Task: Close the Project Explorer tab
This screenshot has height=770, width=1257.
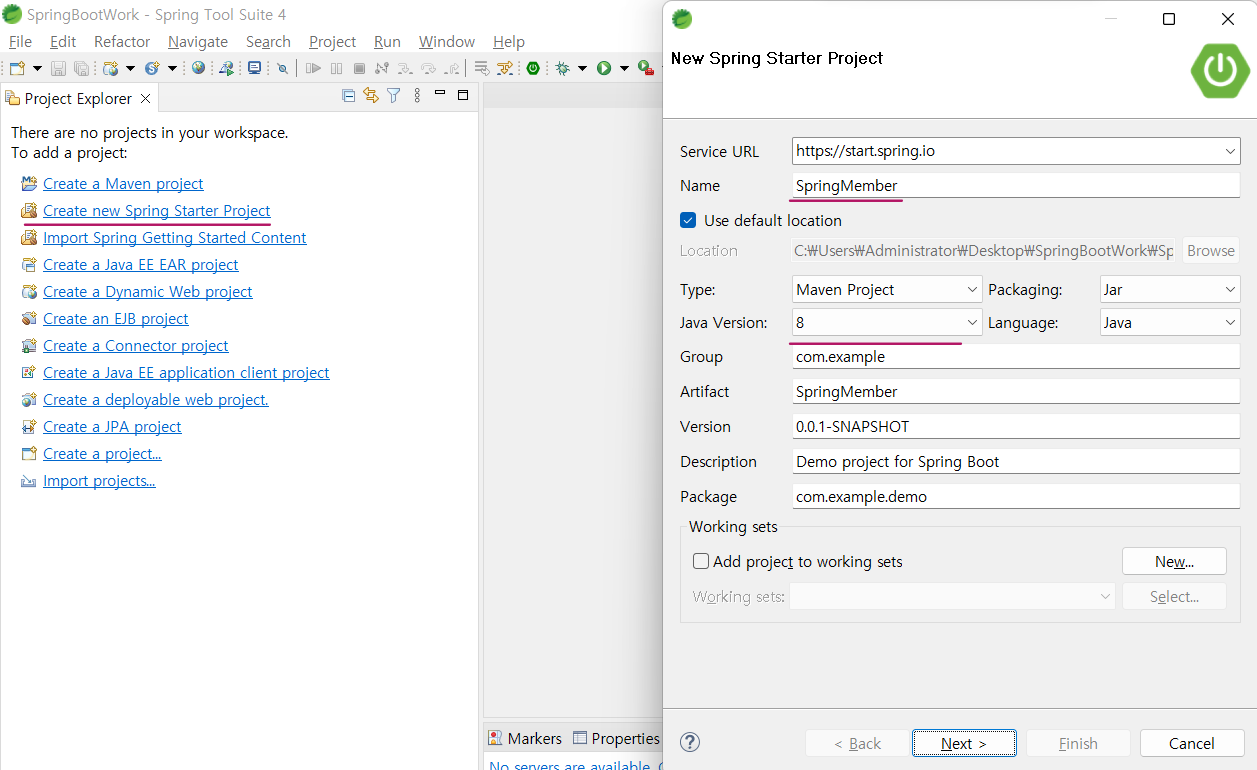Action: pos(146,98)
